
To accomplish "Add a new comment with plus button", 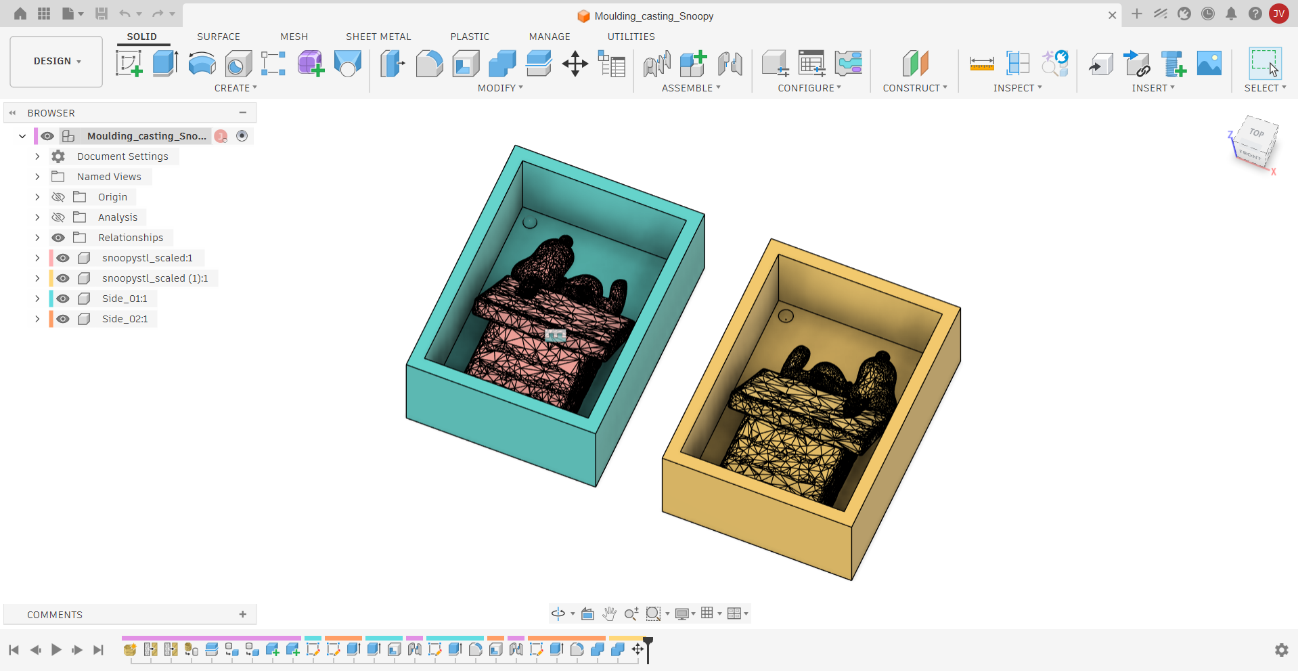I will tap(243, 614).
